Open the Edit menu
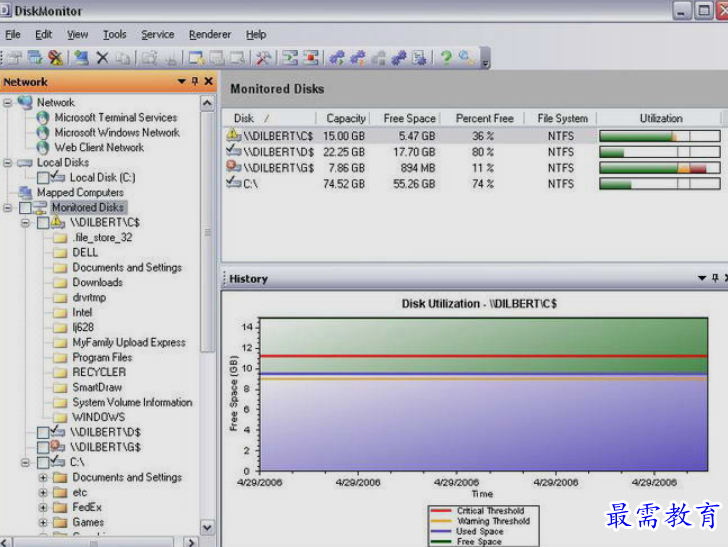The height and width of the screenshot is (547, 728). coord(44,34)
